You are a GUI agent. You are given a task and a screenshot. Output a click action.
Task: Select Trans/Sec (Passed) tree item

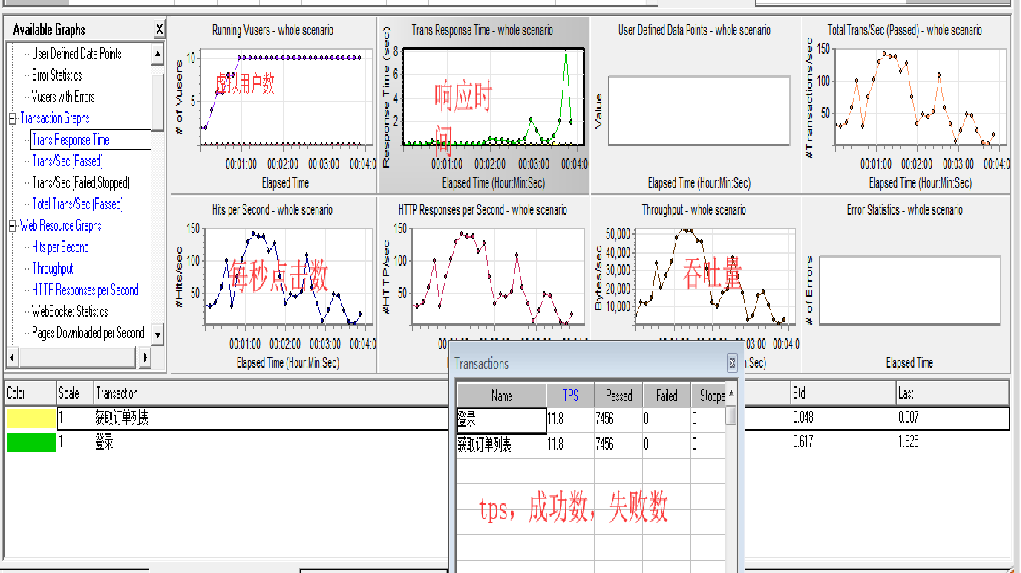click(67, 161)
